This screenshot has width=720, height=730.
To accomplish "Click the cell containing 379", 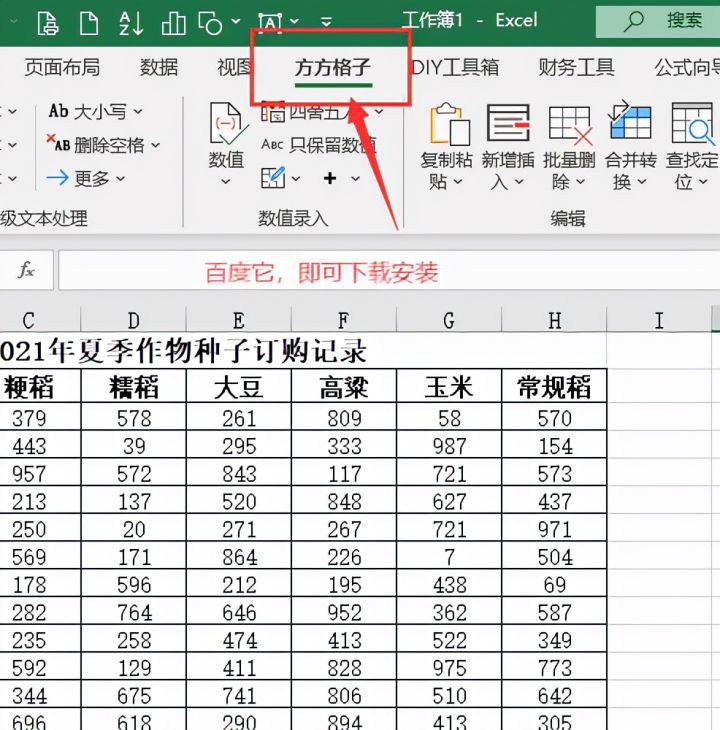I will pos(40,417).
